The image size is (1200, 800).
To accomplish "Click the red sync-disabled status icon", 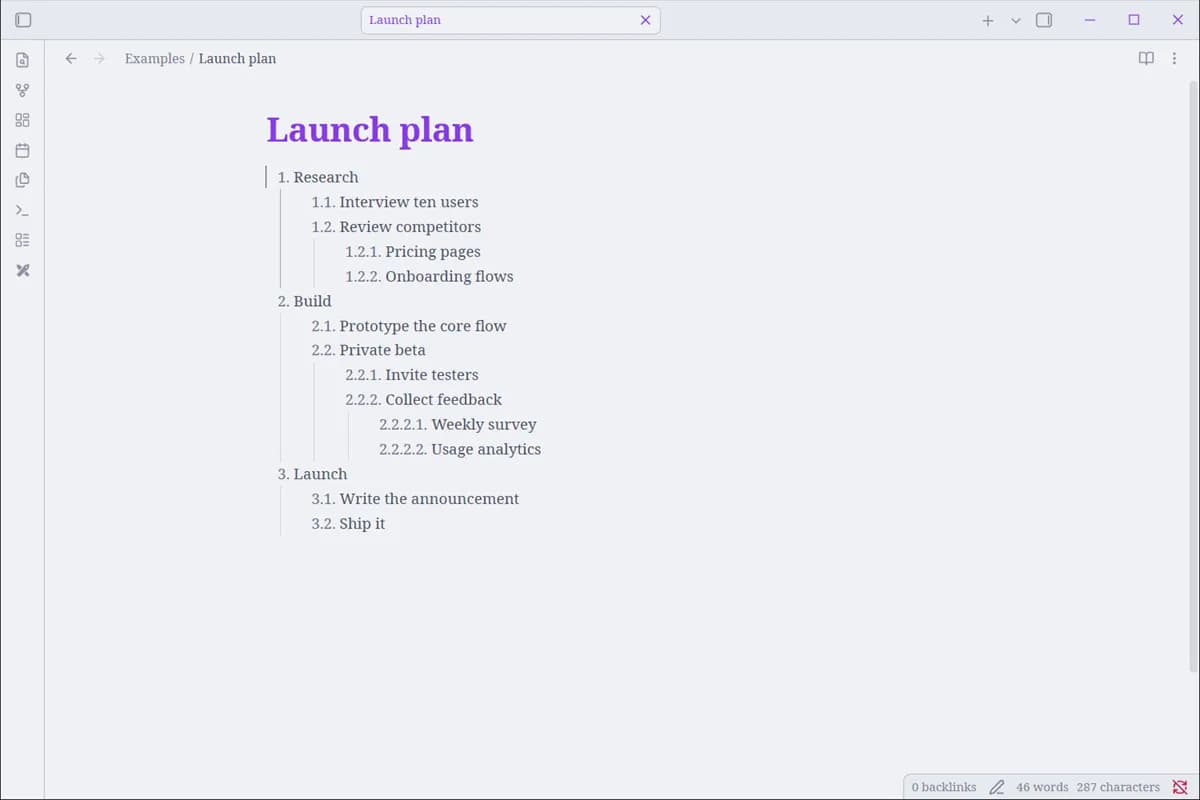I will click(1180, 787).
